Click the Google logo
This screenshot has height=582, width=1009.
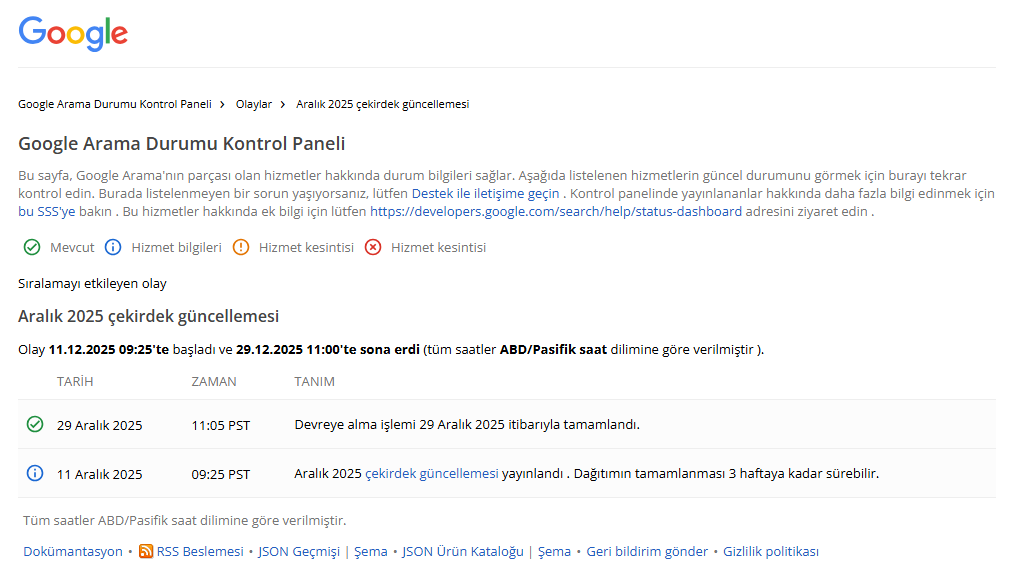pos(73,33)
